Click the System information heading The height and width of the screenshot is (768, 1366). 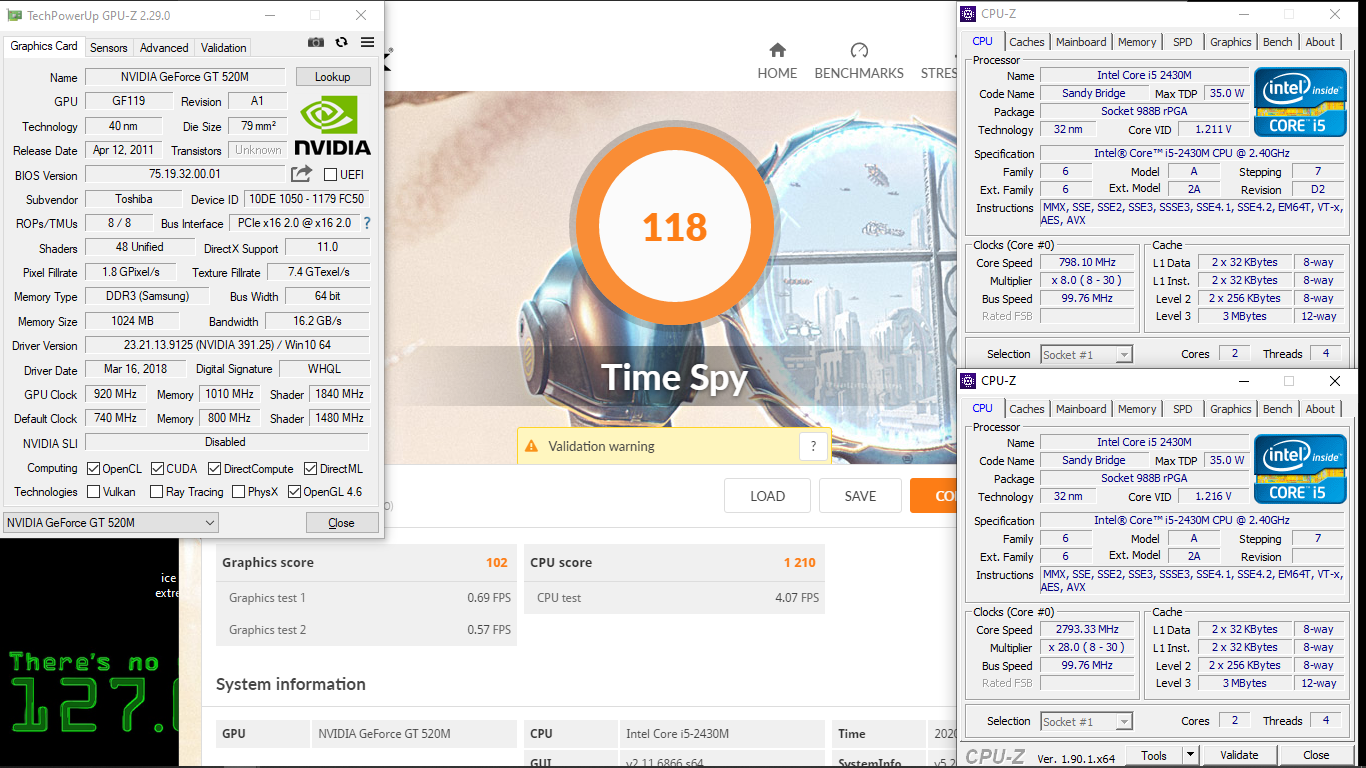click(291, 684)
